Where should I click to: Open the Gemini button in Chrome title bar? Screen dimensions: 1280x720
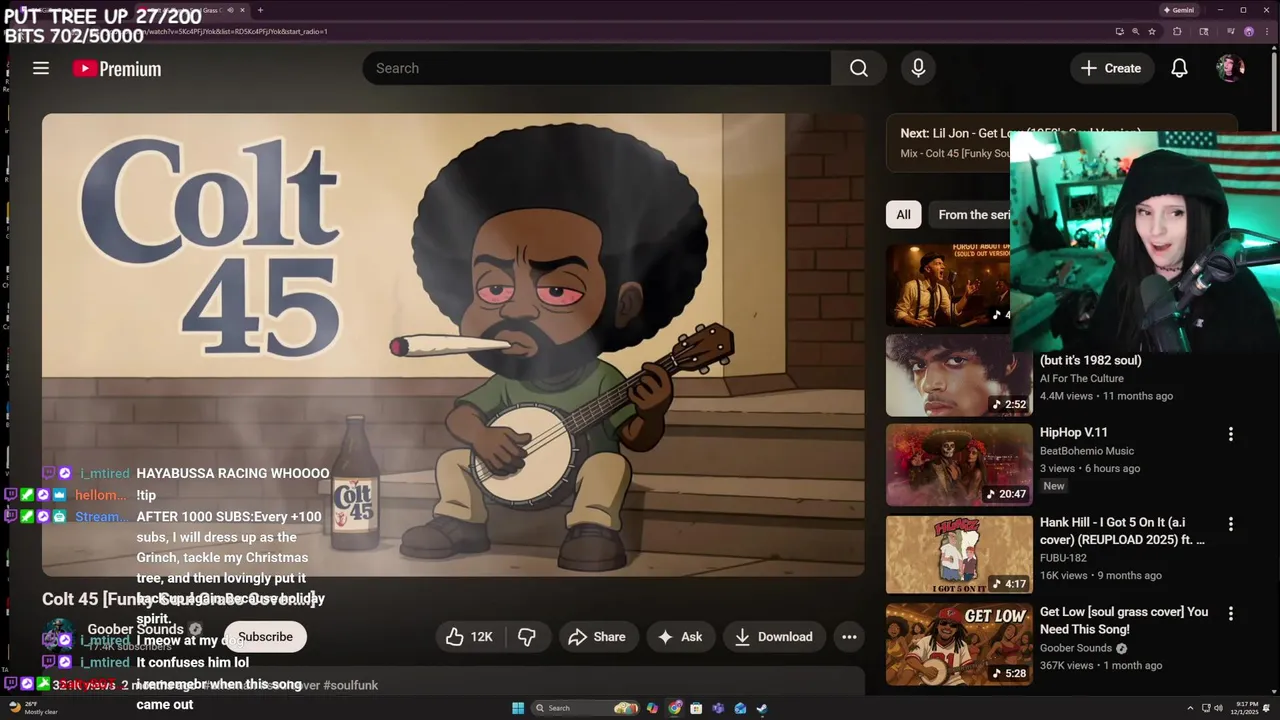(x=1179, y=10)
